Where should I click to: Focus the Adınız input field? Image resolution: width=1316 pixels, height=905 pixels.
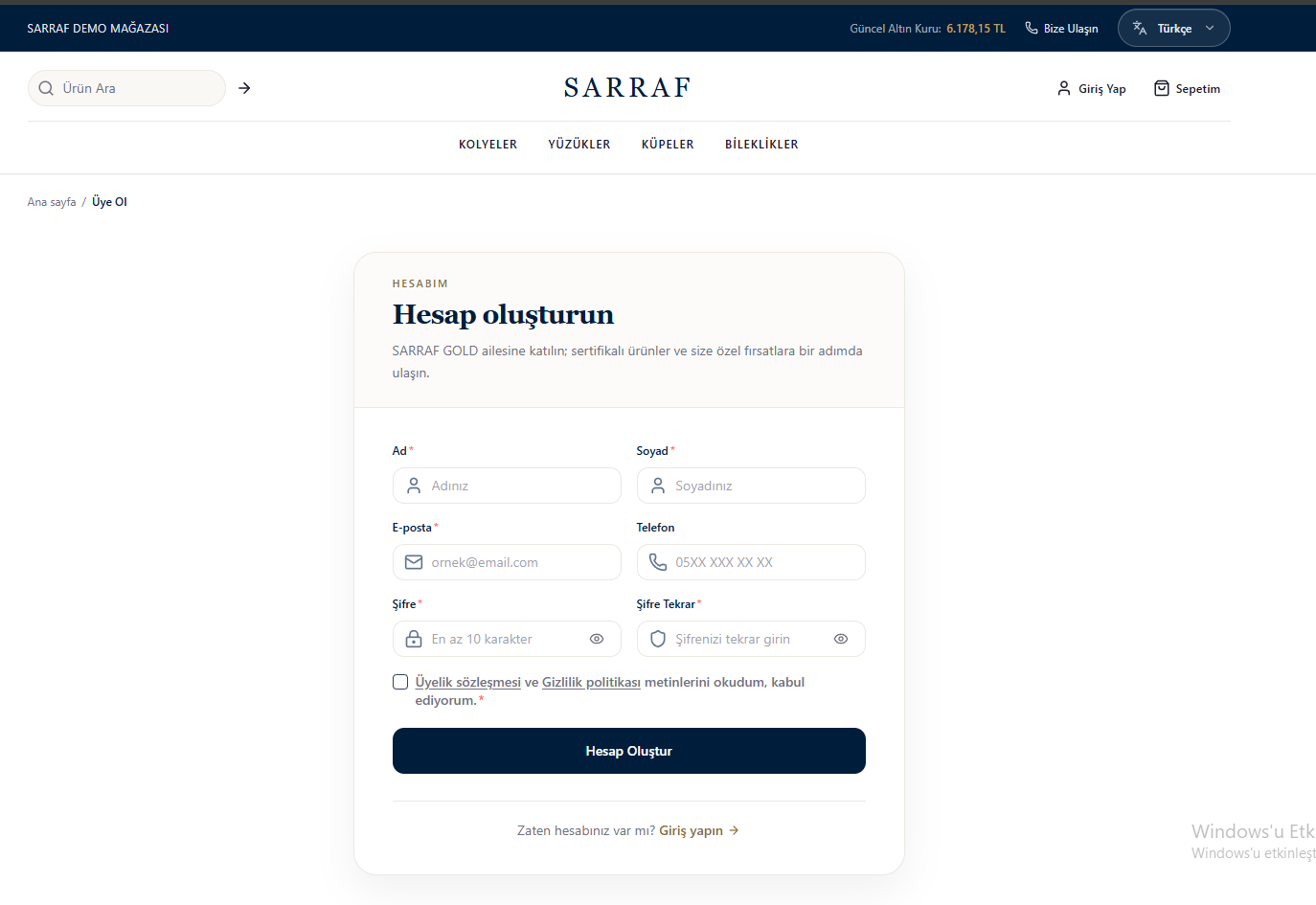[x=507, y=486]
